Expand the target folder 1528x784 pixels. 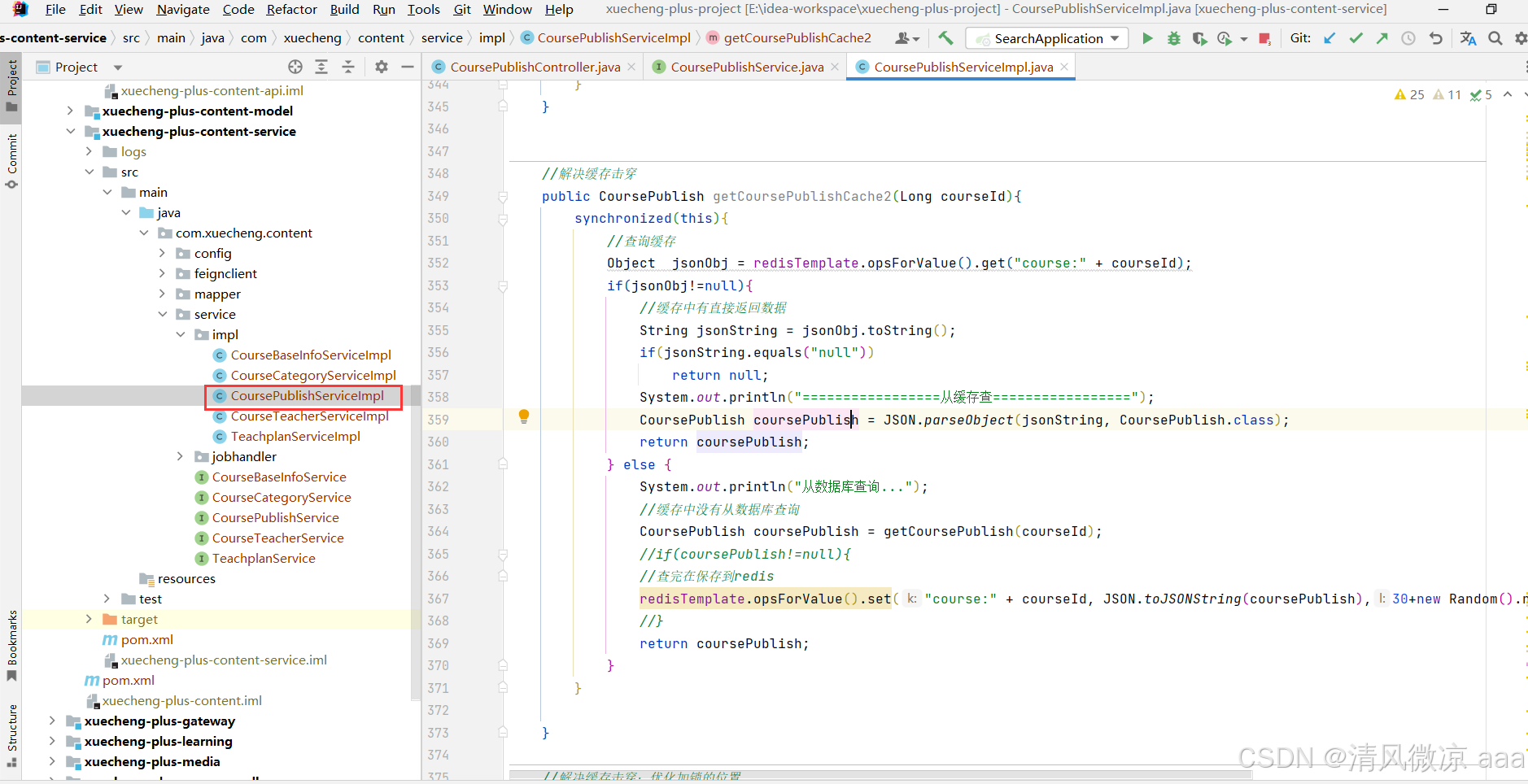89,619
